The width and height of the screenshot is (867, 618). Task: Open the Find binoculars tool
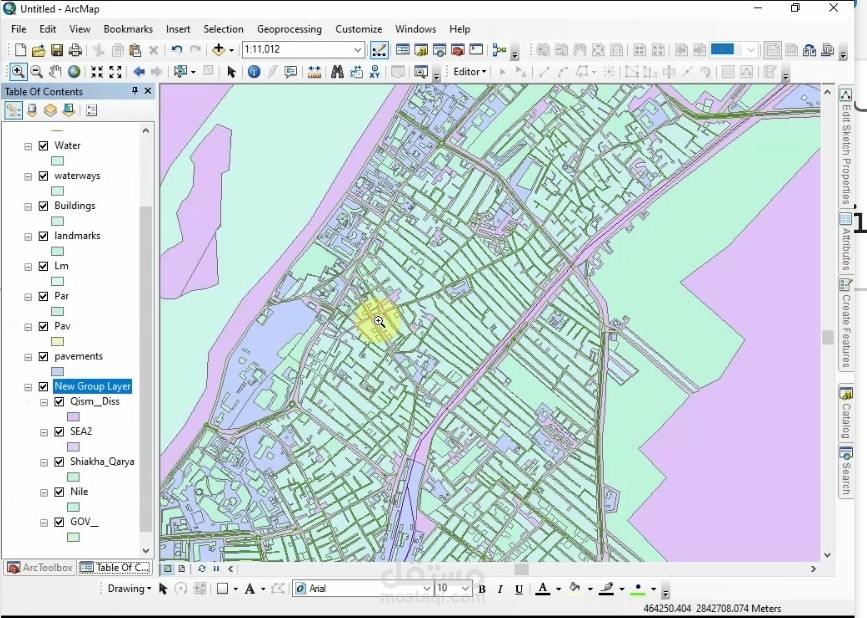(x=337, y=72)
